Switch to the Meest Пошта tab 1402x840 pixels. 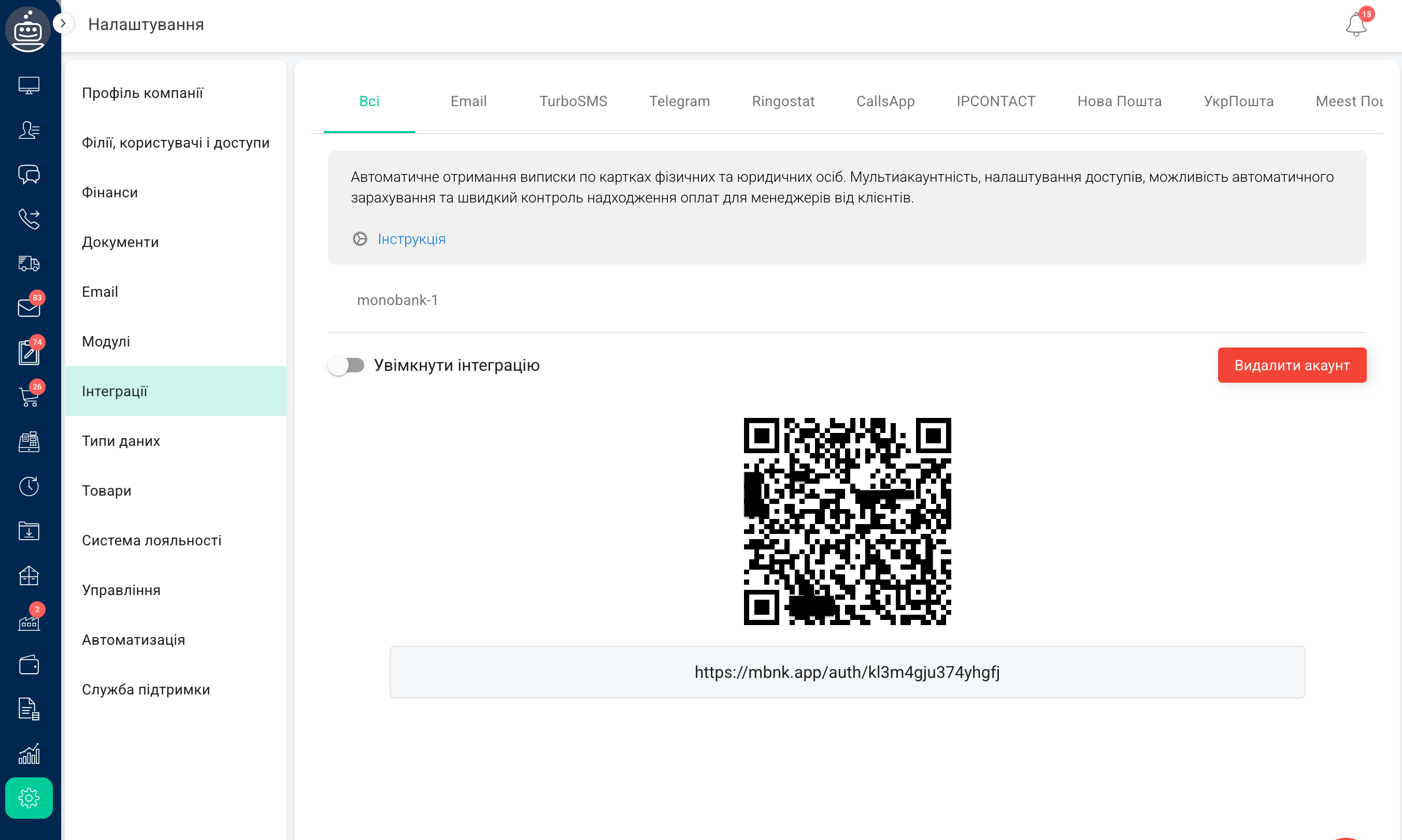pyautogui.click(x=1349, y=102)
